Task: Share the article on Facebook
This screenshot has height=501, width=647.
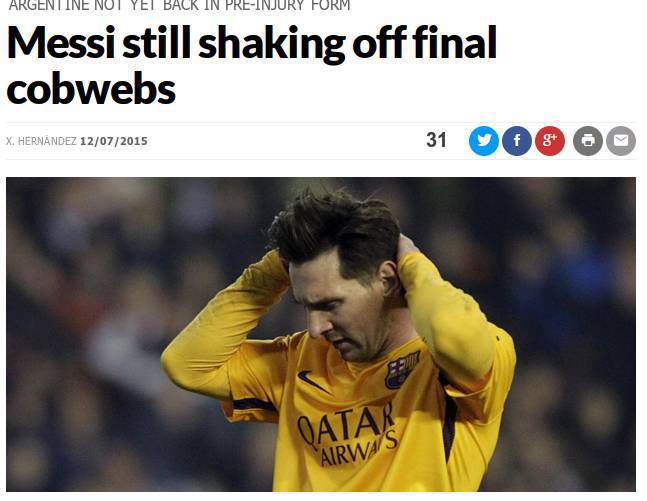Action: click(517, 141)
